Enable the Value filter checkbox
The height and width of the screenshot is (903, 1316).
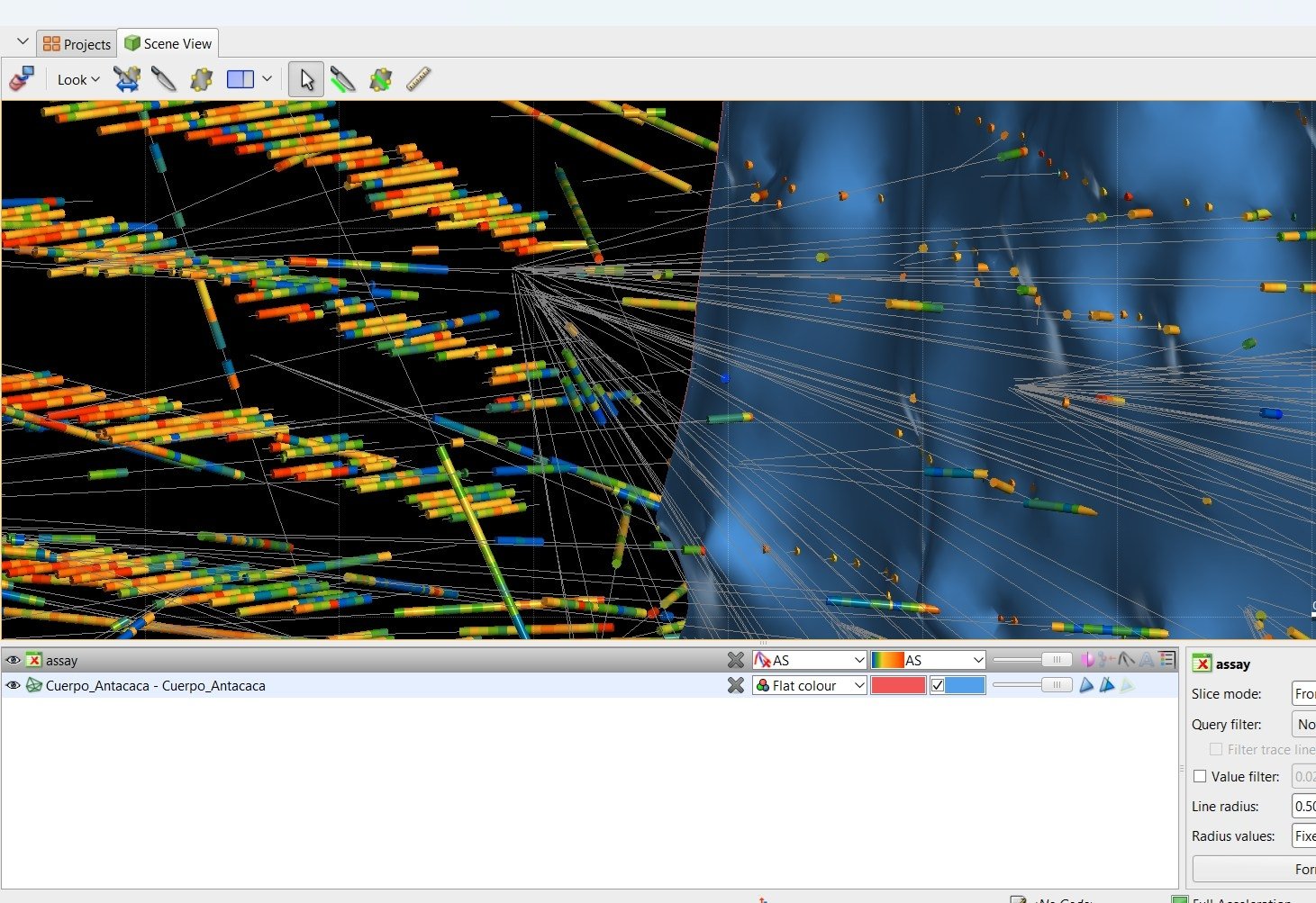[x=1200, y=776]
